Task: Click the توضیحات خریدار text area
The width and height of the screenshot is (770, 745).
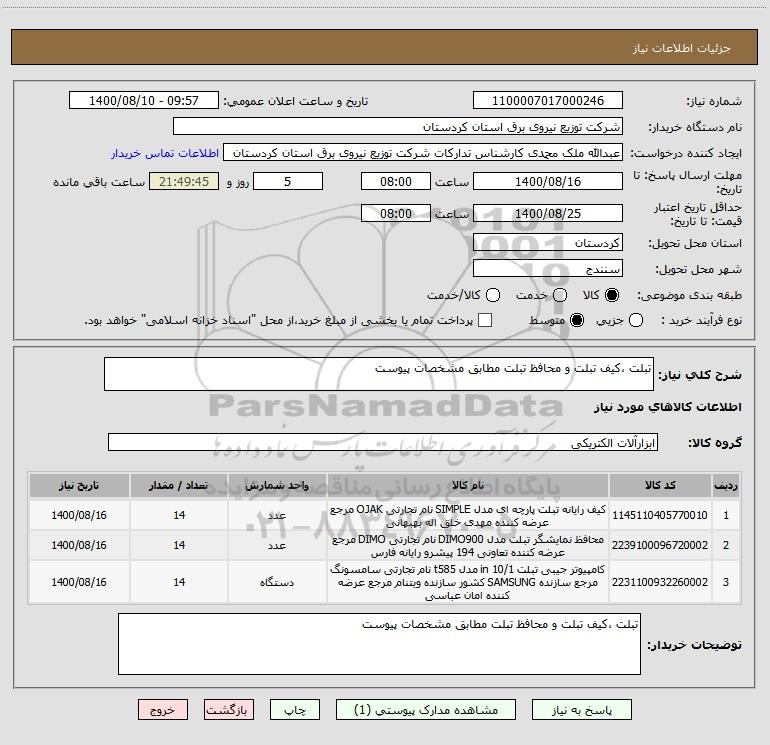Action: point(379,644)
